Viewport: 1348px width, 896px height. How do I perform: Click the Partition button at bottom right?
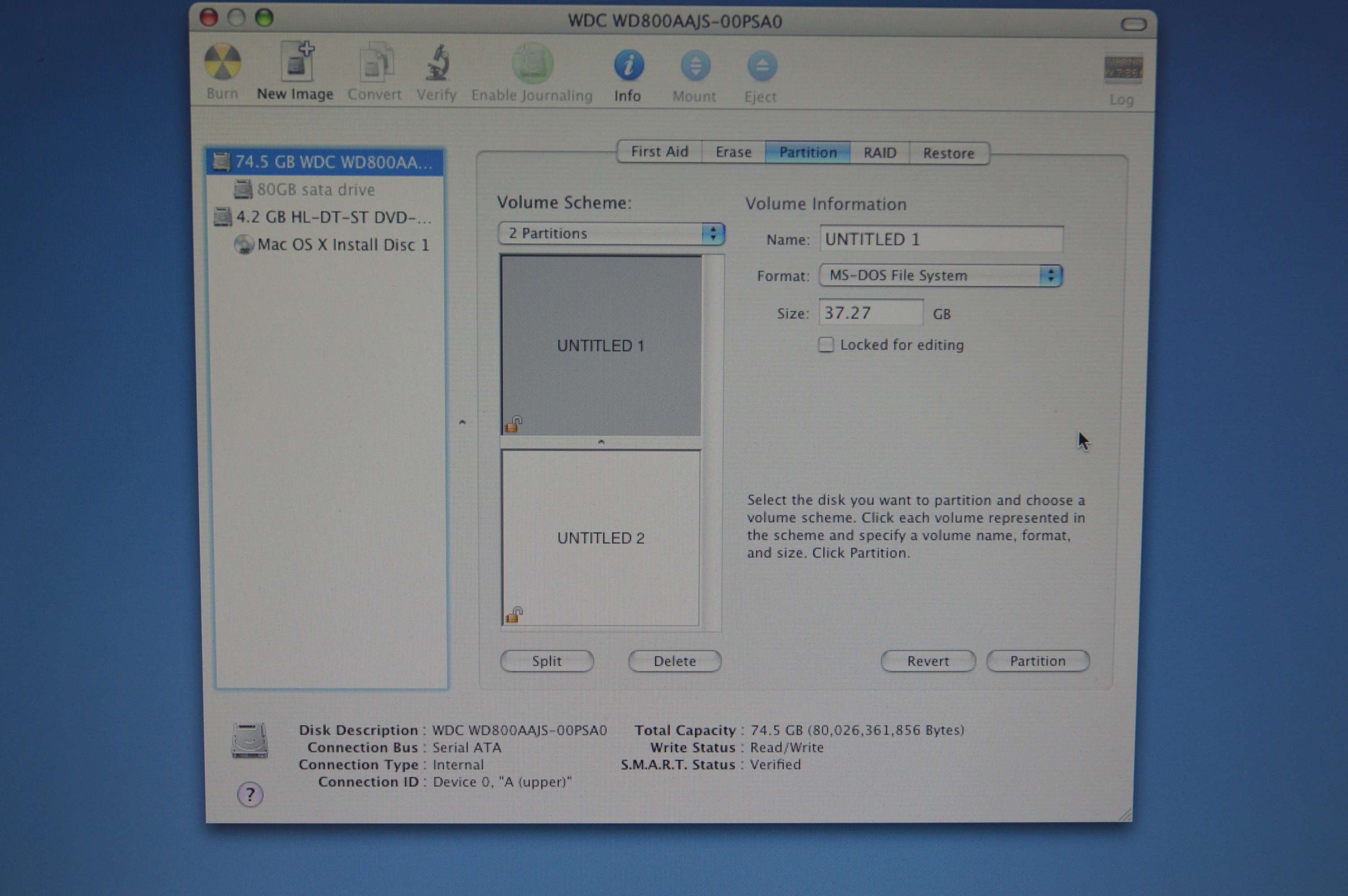click(1038, 661)
